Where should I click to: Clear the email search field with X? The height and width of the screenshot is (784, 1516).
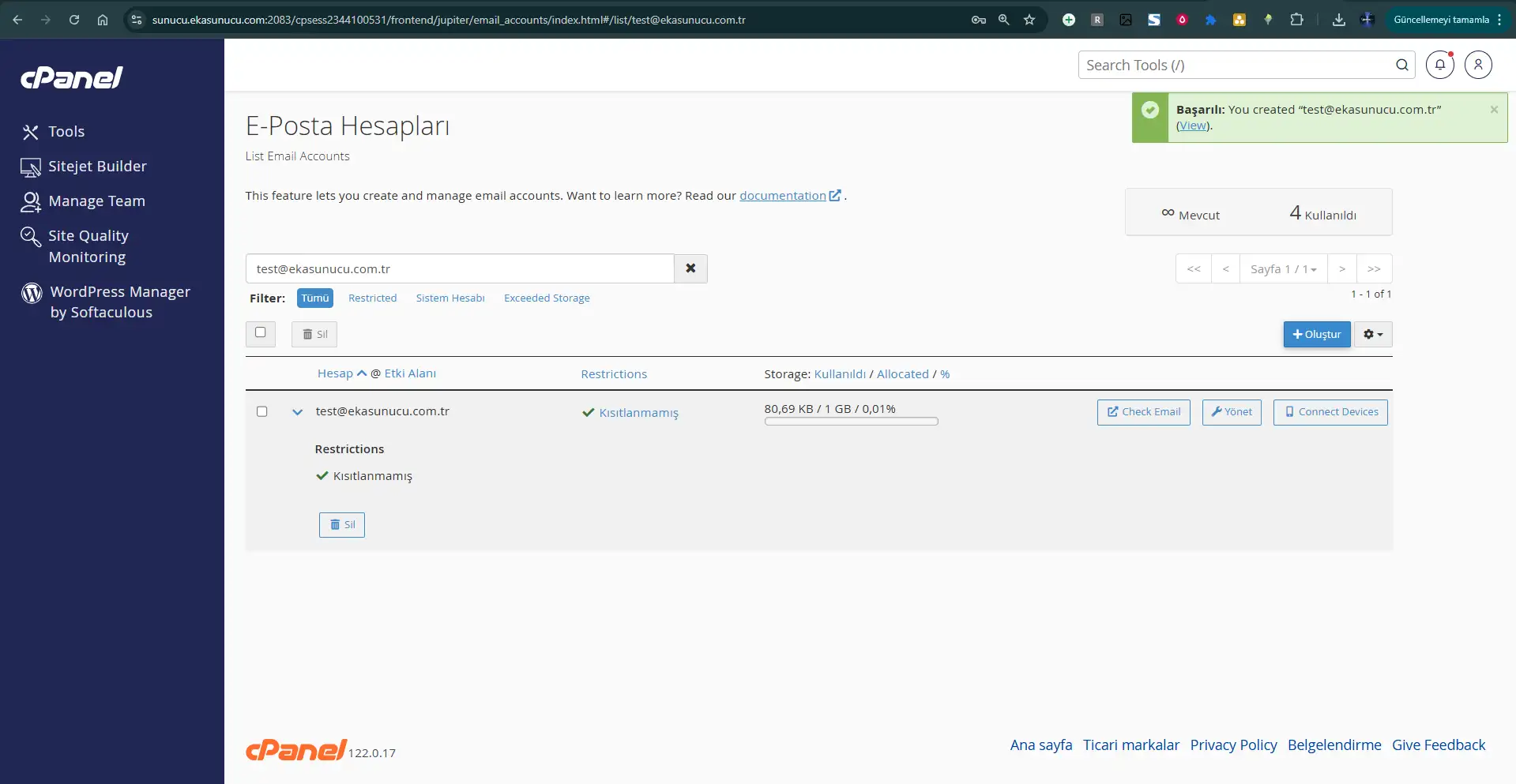690,268
